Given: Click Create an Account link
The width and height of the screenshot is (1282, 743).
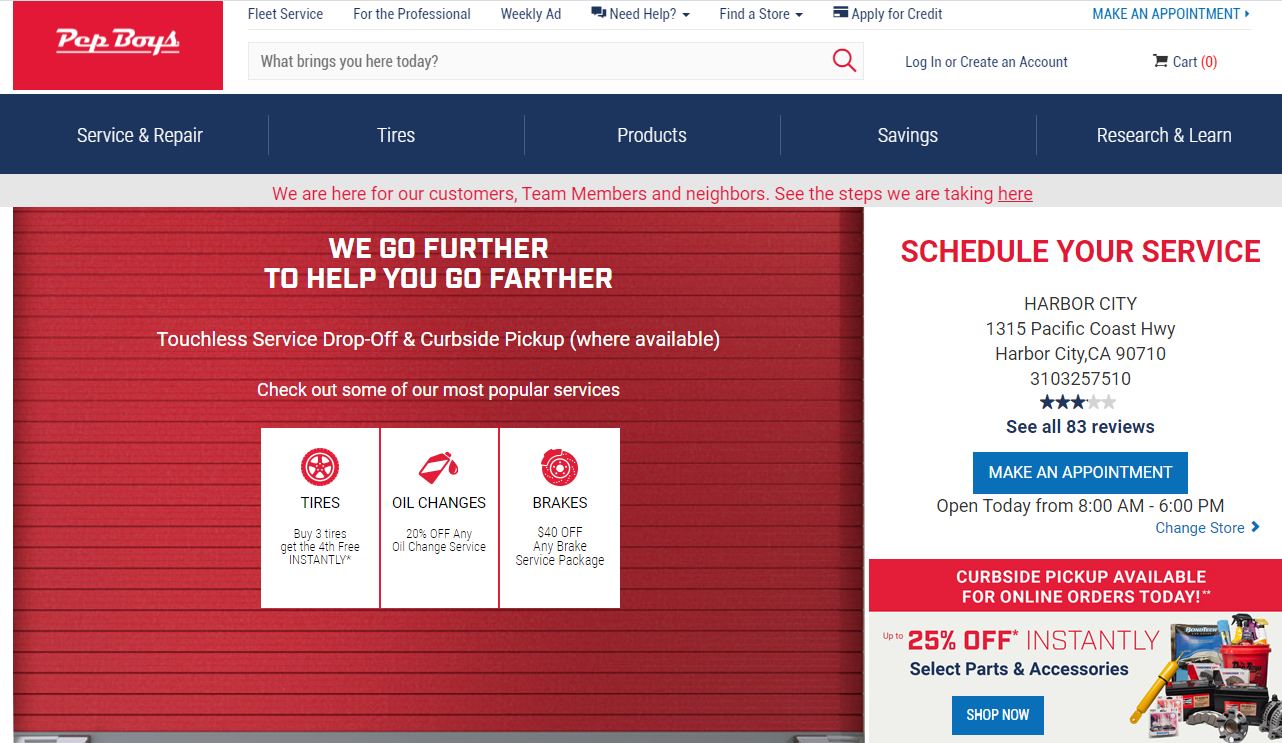Looking at the screenshot, I should tap(1014, 62).
